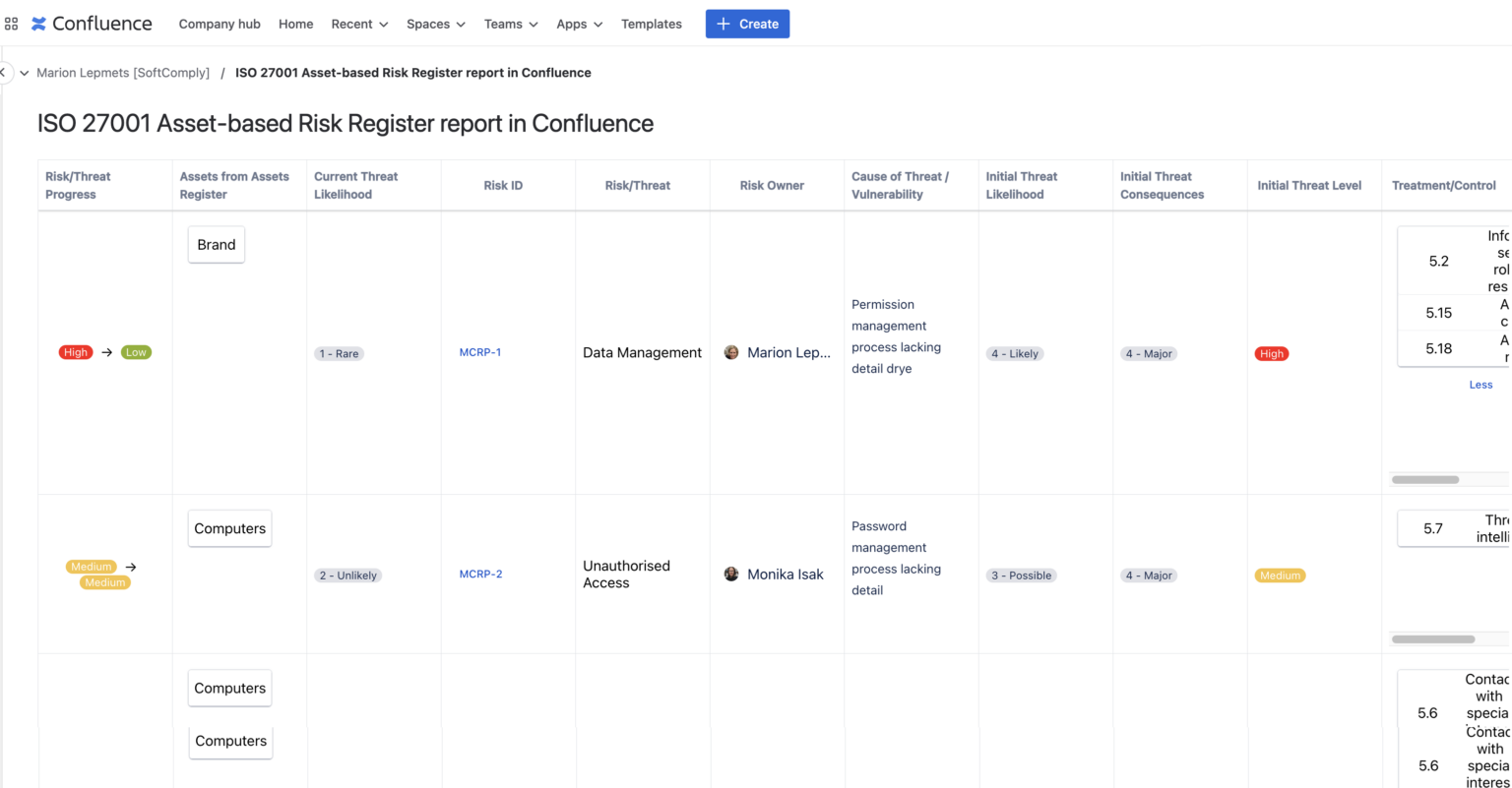Navigate back using the left chevron arrow

coord(3,72)
